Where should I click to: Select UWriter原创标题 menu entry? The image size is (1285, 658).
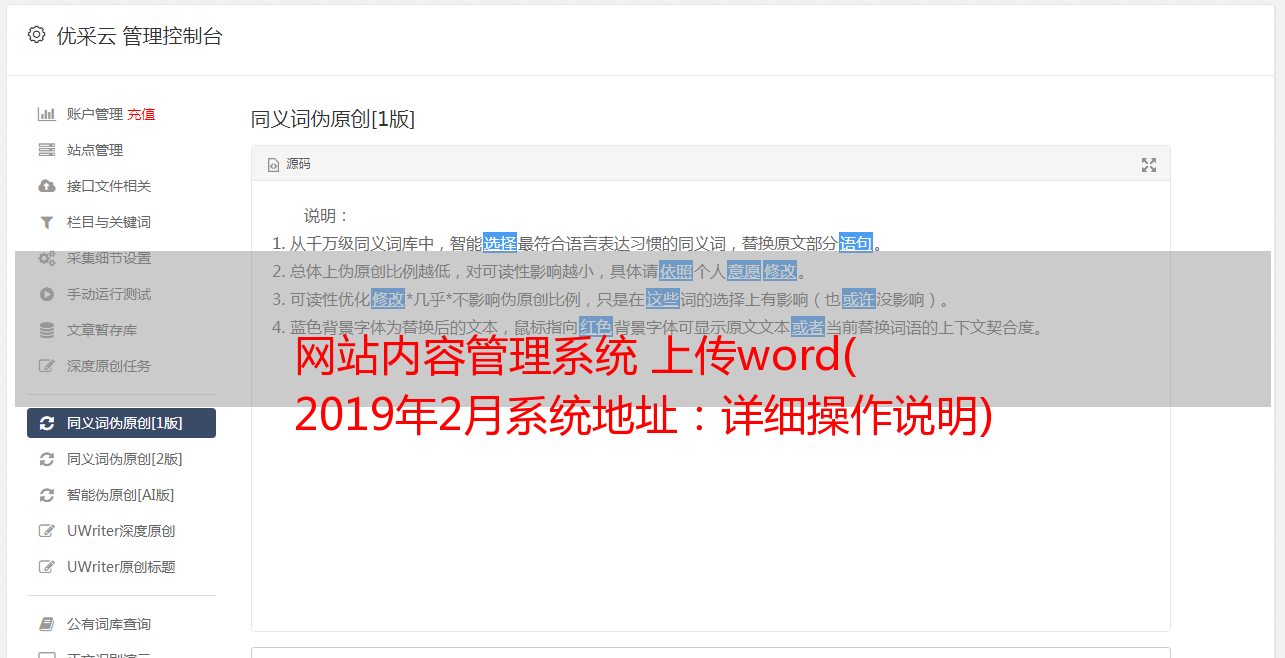click(121, 567)
